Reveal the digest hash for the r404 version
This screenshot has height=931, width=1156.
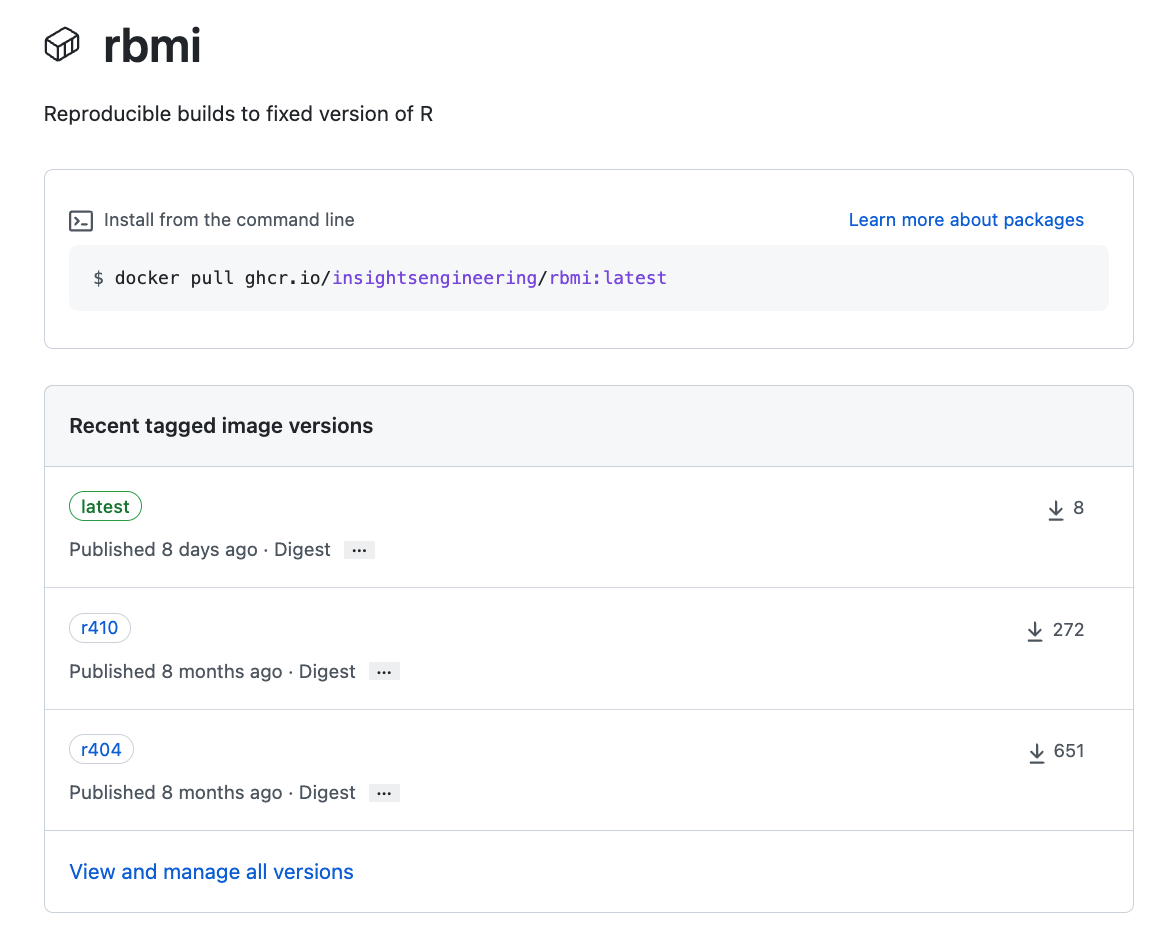(x=384, y=793)
